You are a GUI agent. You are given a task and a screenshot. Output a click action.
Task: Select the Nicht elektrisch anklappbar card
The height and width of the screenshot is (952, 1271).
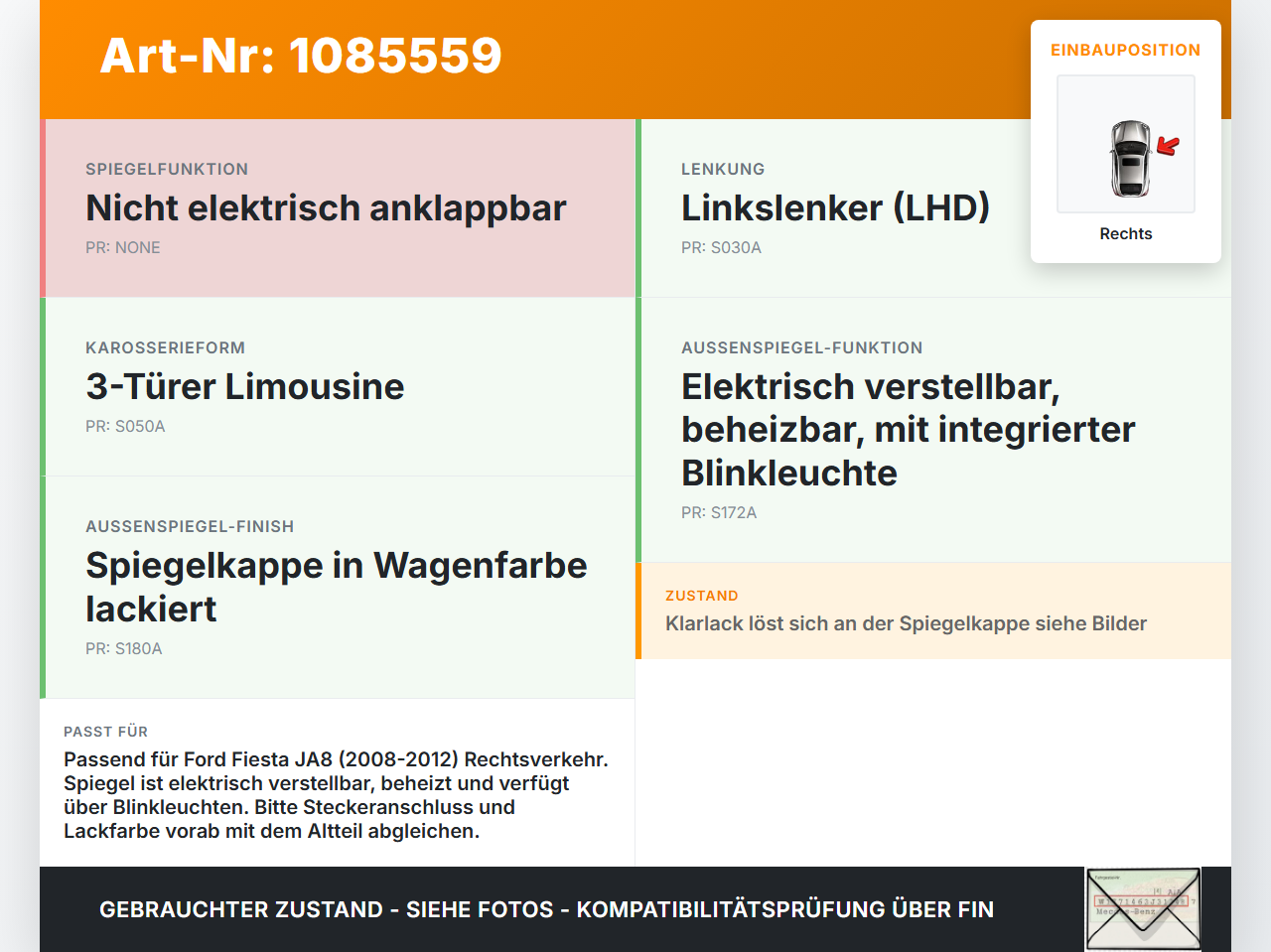point(338,208)
